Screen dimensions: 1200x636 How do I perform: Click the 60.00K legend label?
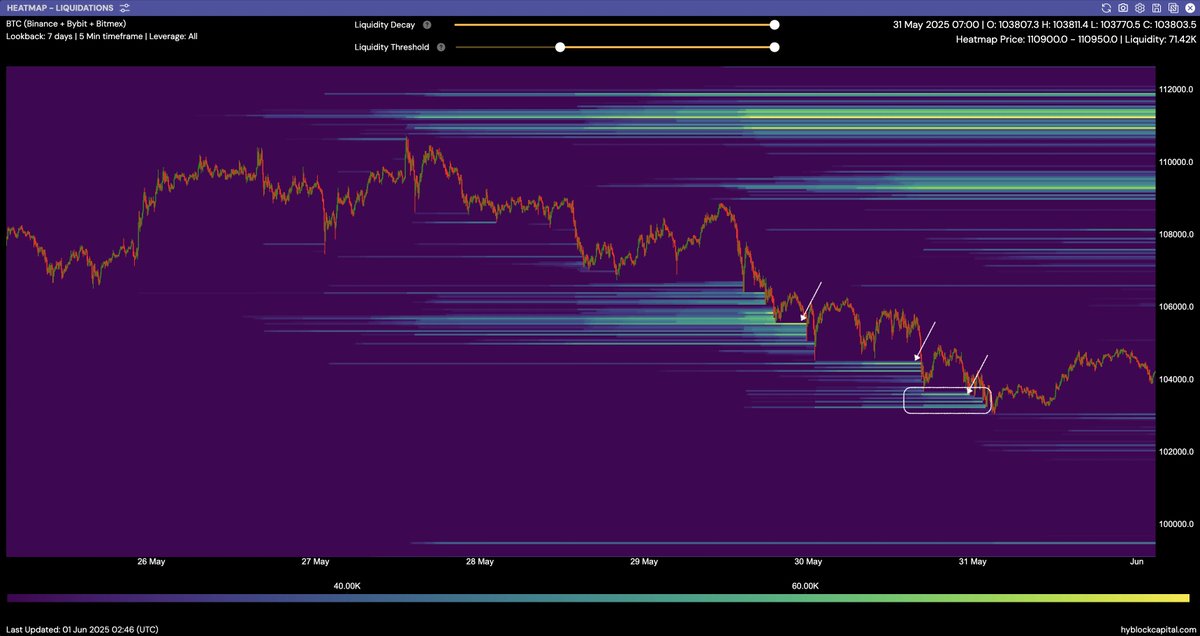806,588
